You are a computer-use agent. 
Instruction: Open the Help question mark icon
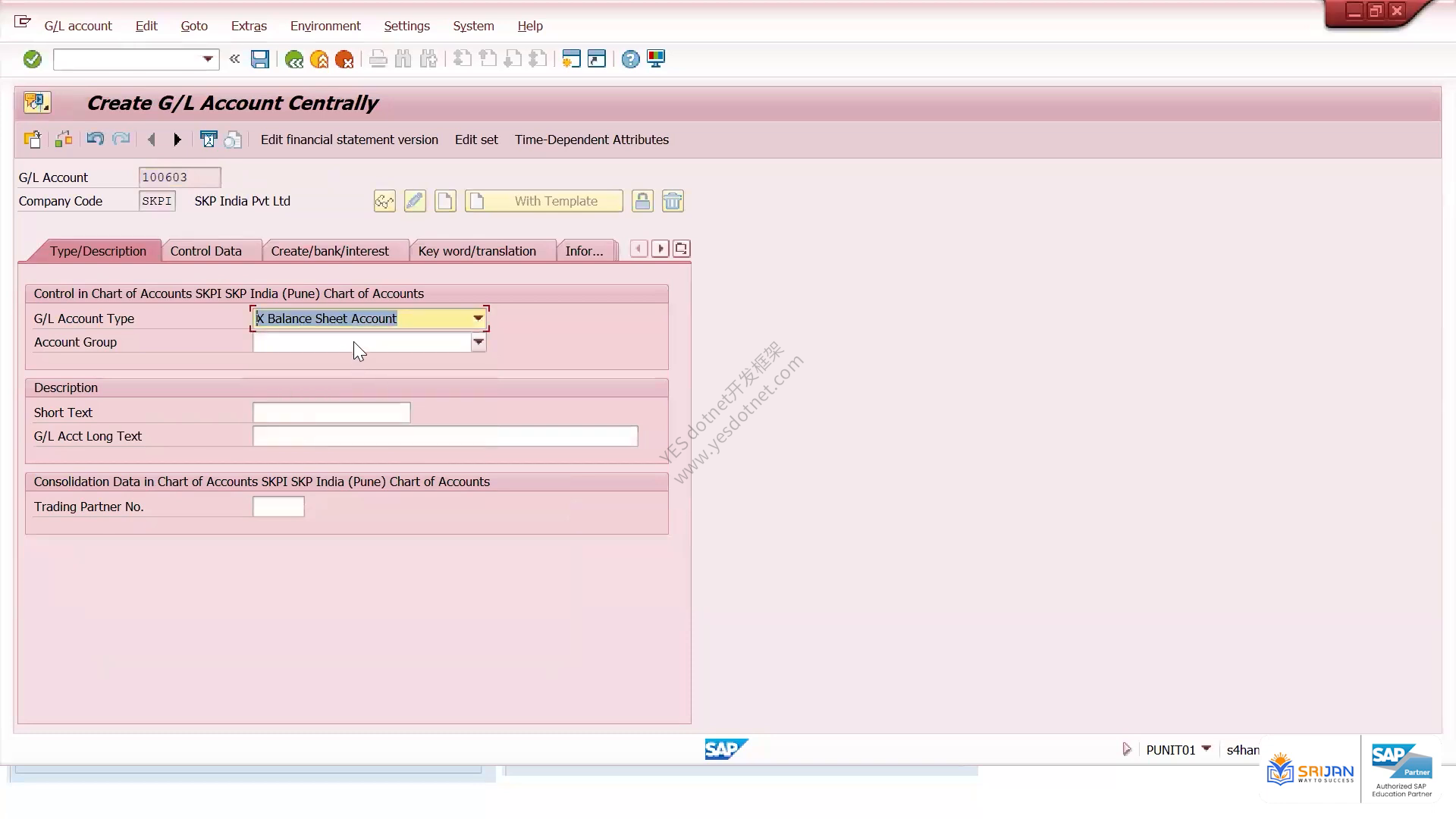point(630,59)
